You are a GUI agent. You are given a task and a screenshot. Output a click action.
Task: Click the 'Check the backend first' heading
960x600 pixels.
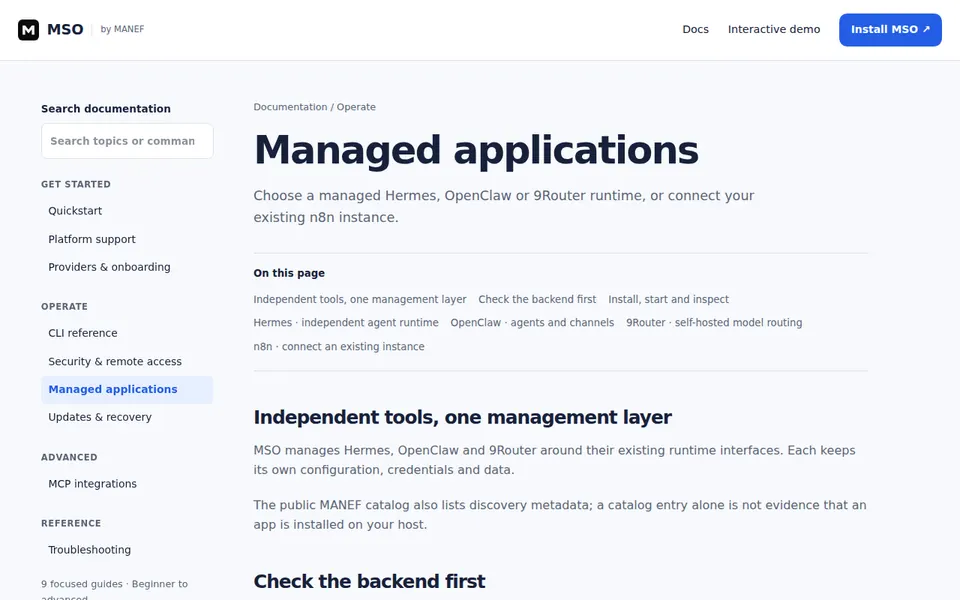tap(369, 582)
